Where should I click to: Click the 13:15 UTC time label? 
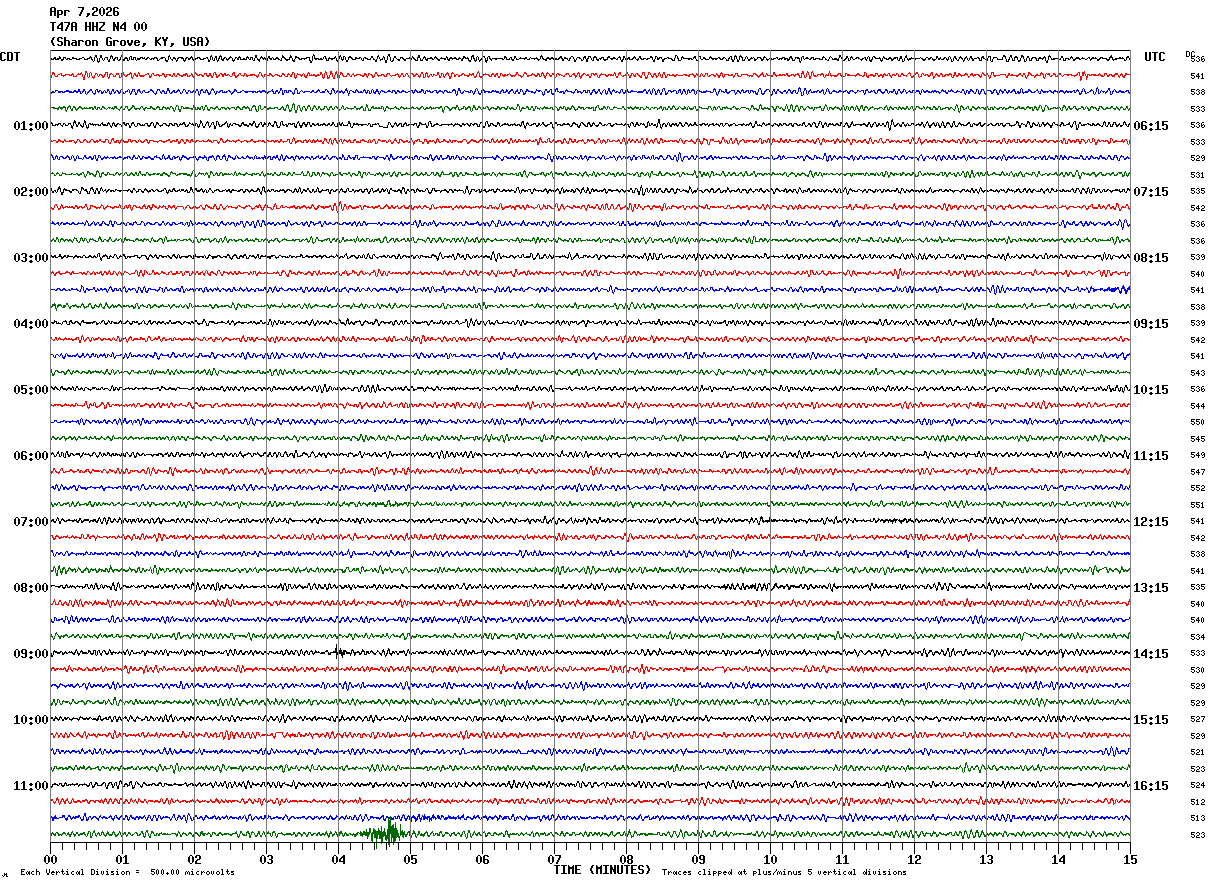[1150, 588]
